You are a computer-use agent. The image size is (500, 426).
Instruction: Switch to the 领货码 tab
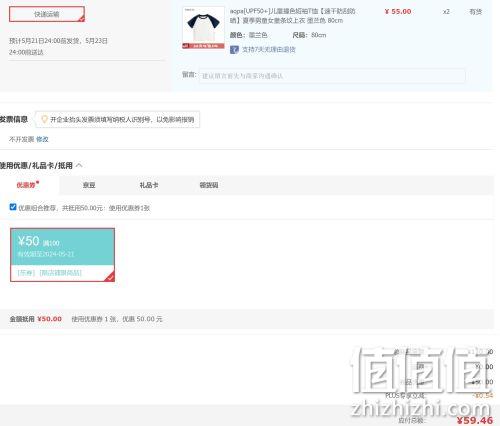tap(209, 185)
